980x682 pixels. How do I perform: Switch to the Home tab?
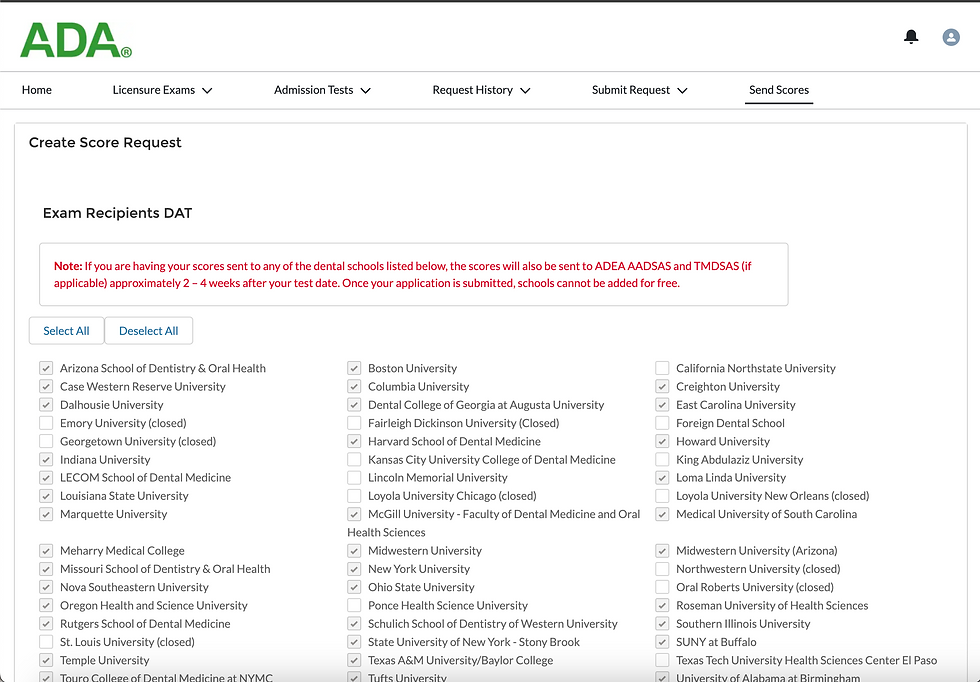pos(36,89)
